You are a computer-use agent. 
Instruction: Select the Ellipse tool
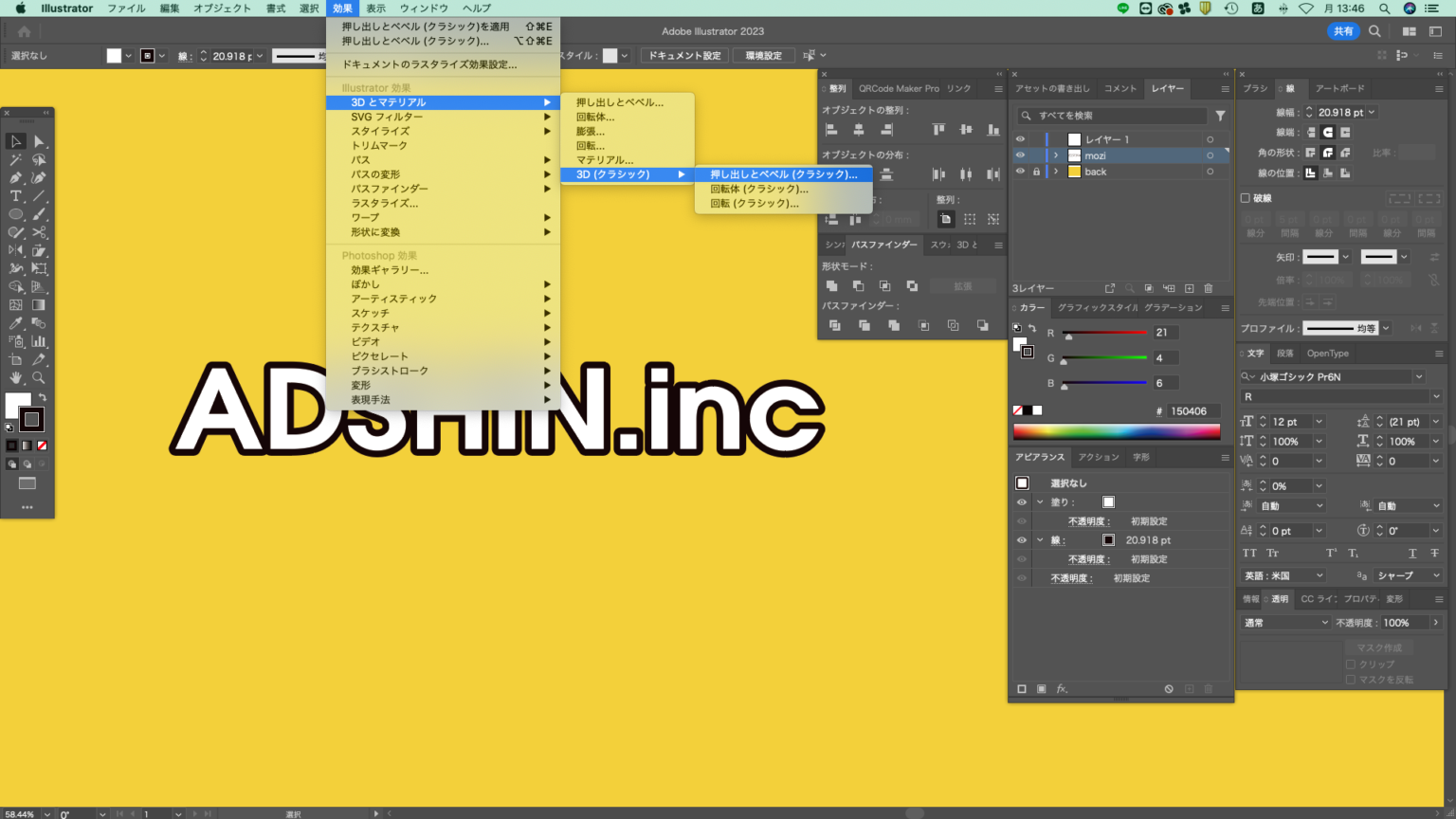pyautogui.click(x=14, y=214)
